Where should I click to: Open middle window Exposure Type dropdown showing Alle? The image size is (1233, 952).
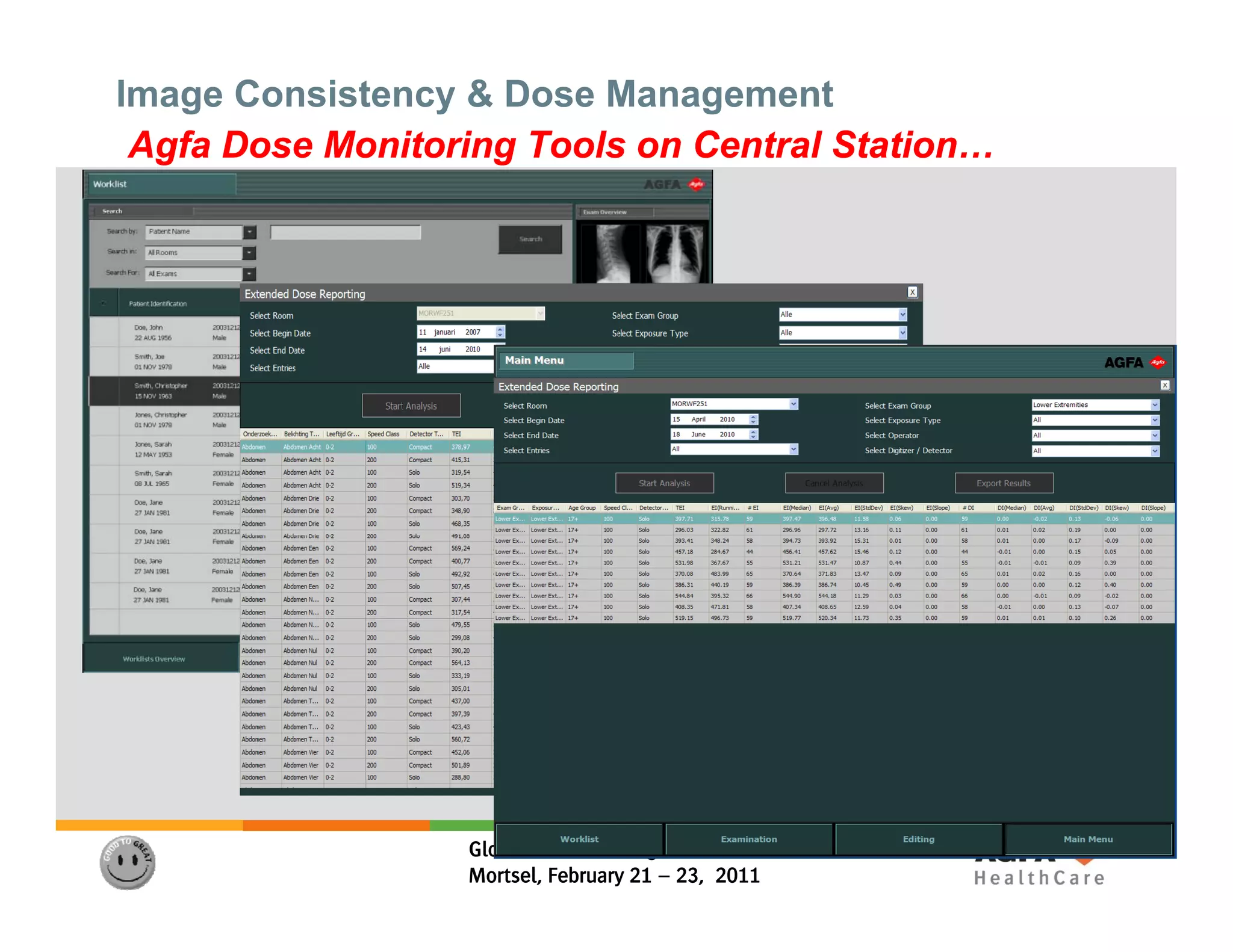point(843,333)
